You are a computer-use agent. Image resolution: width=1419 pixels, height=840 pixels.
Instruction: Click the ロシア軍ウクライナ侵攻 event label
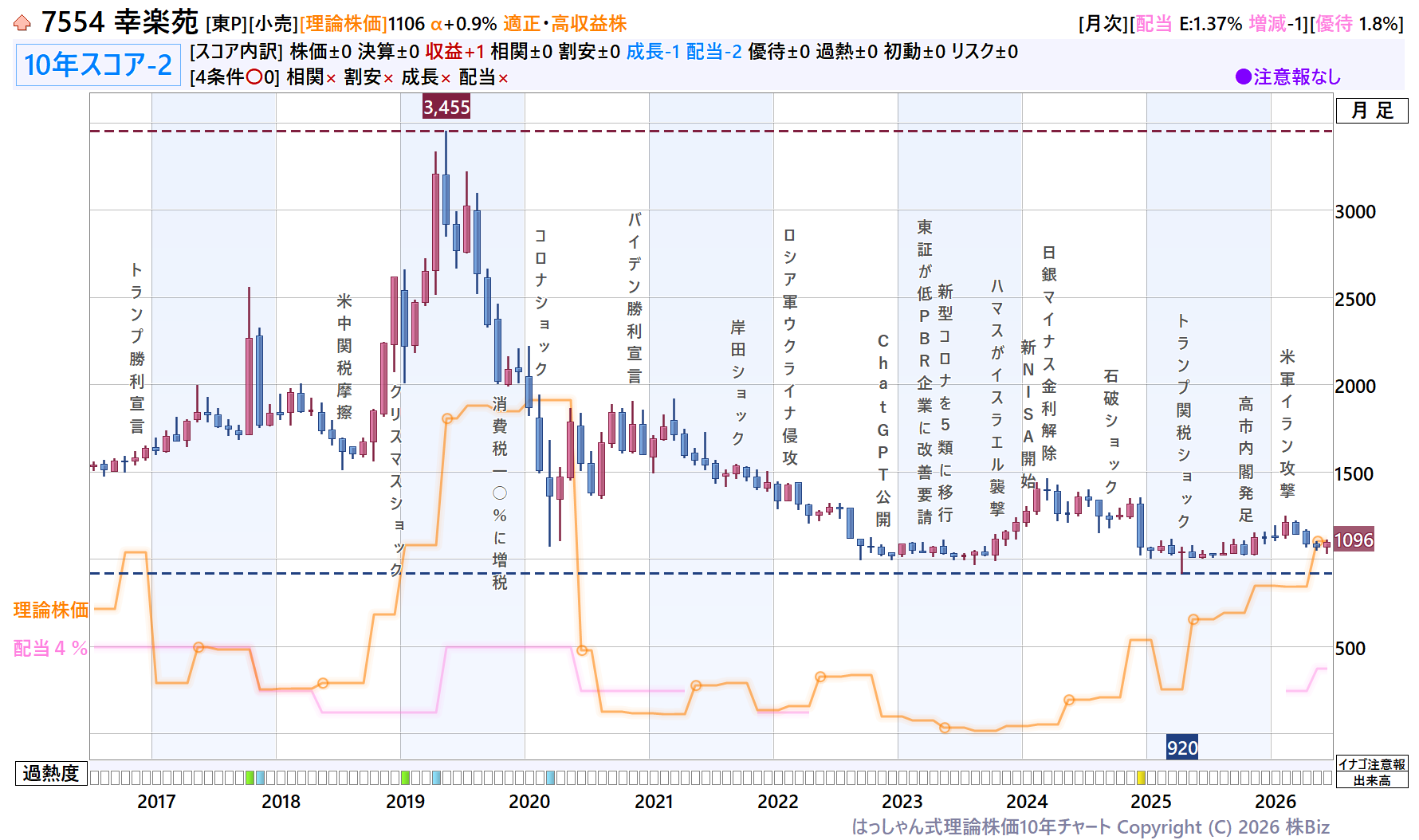[790, 347]
